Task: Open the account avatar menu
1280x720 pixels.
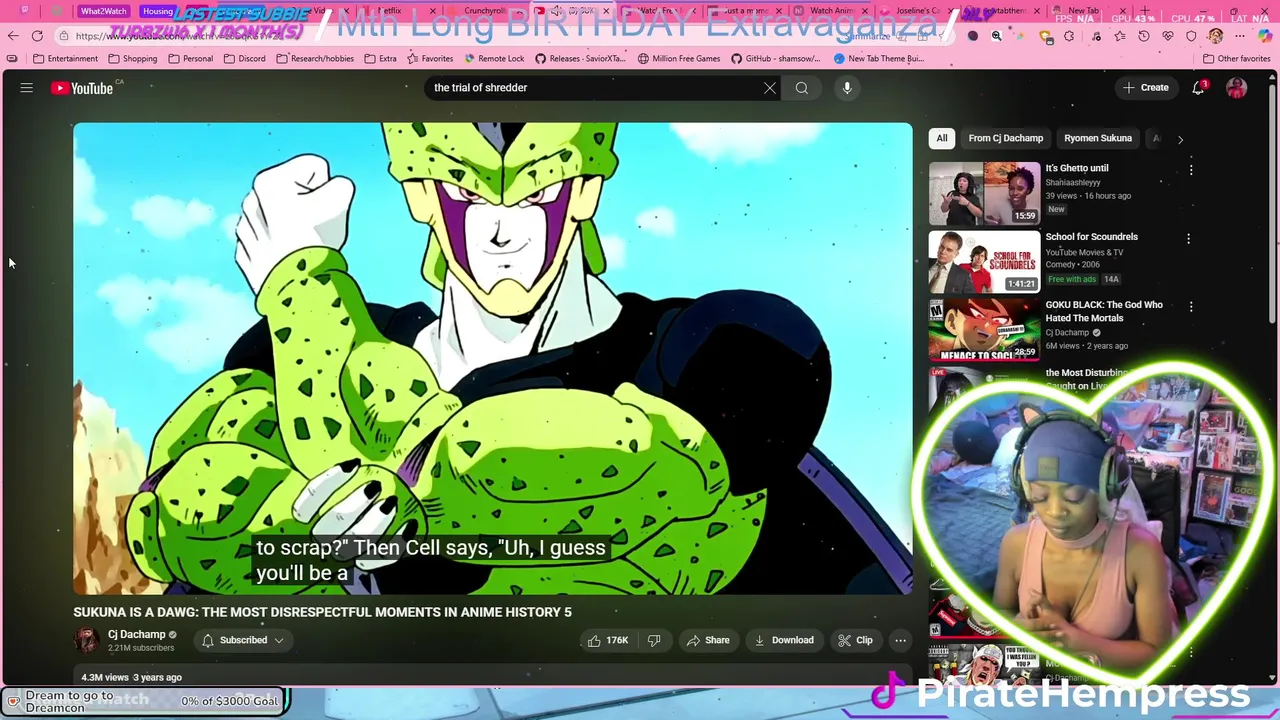Action: [1237, 88]
